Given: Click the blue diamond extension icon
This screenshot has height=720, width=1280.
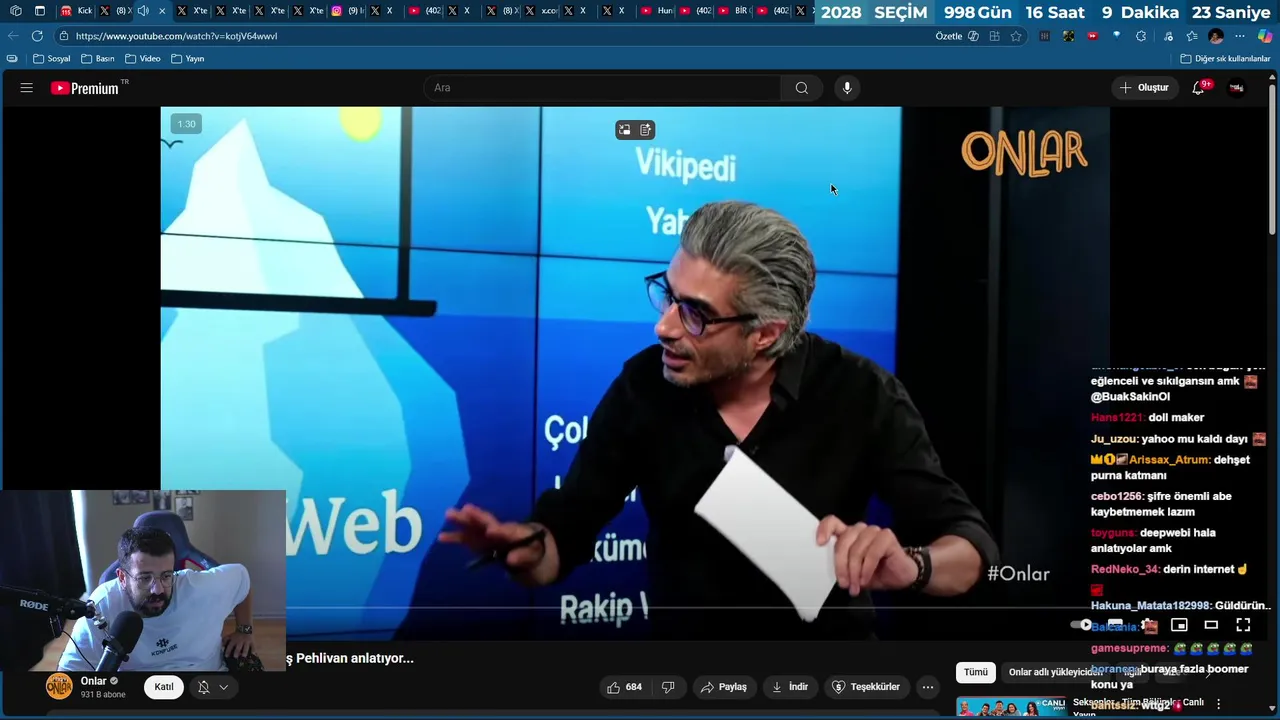Looking at the screenshot, I should tap(1117, 36).
